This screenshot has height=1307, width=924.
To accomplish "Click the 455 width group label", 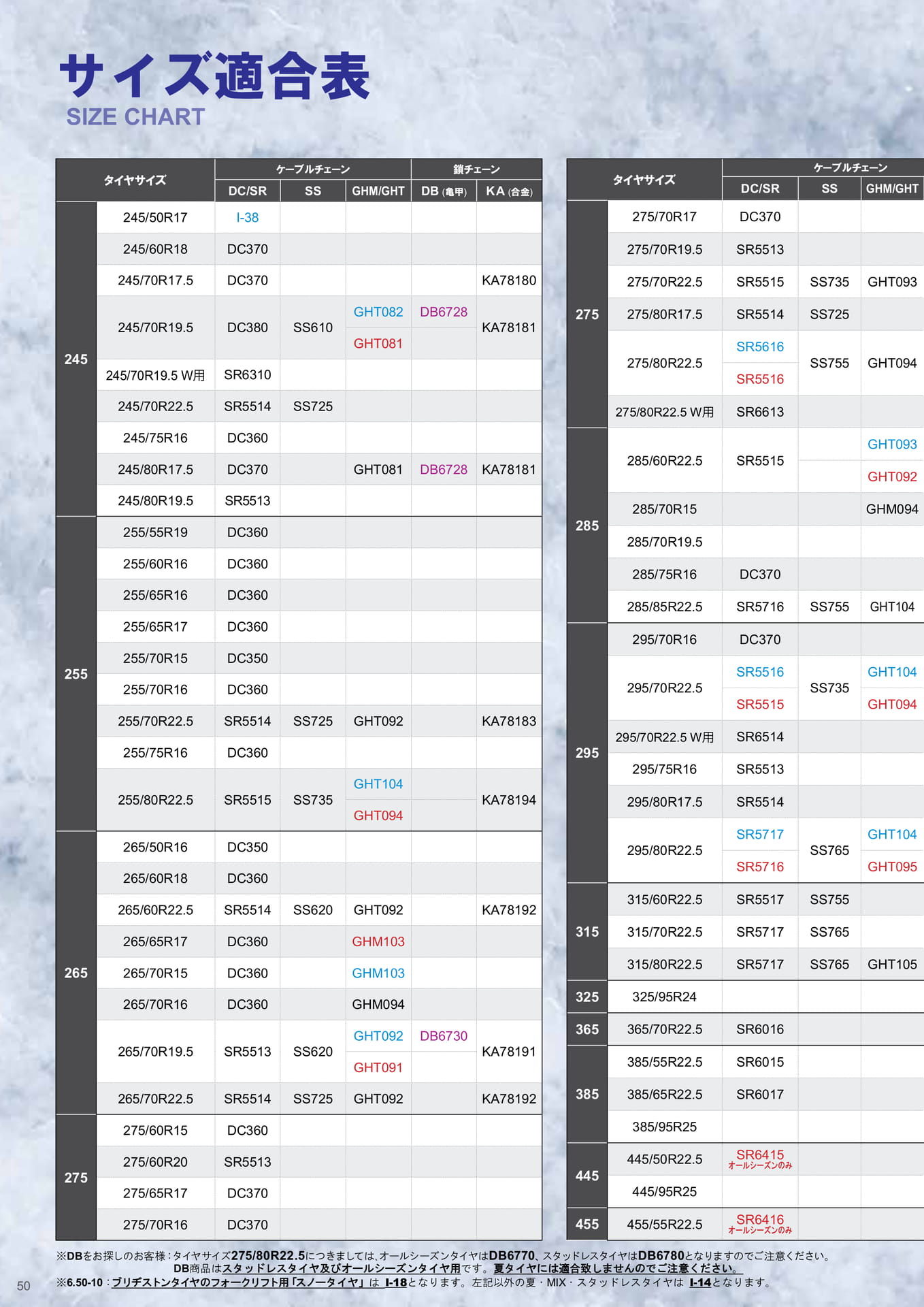I will pos(587,1224).
